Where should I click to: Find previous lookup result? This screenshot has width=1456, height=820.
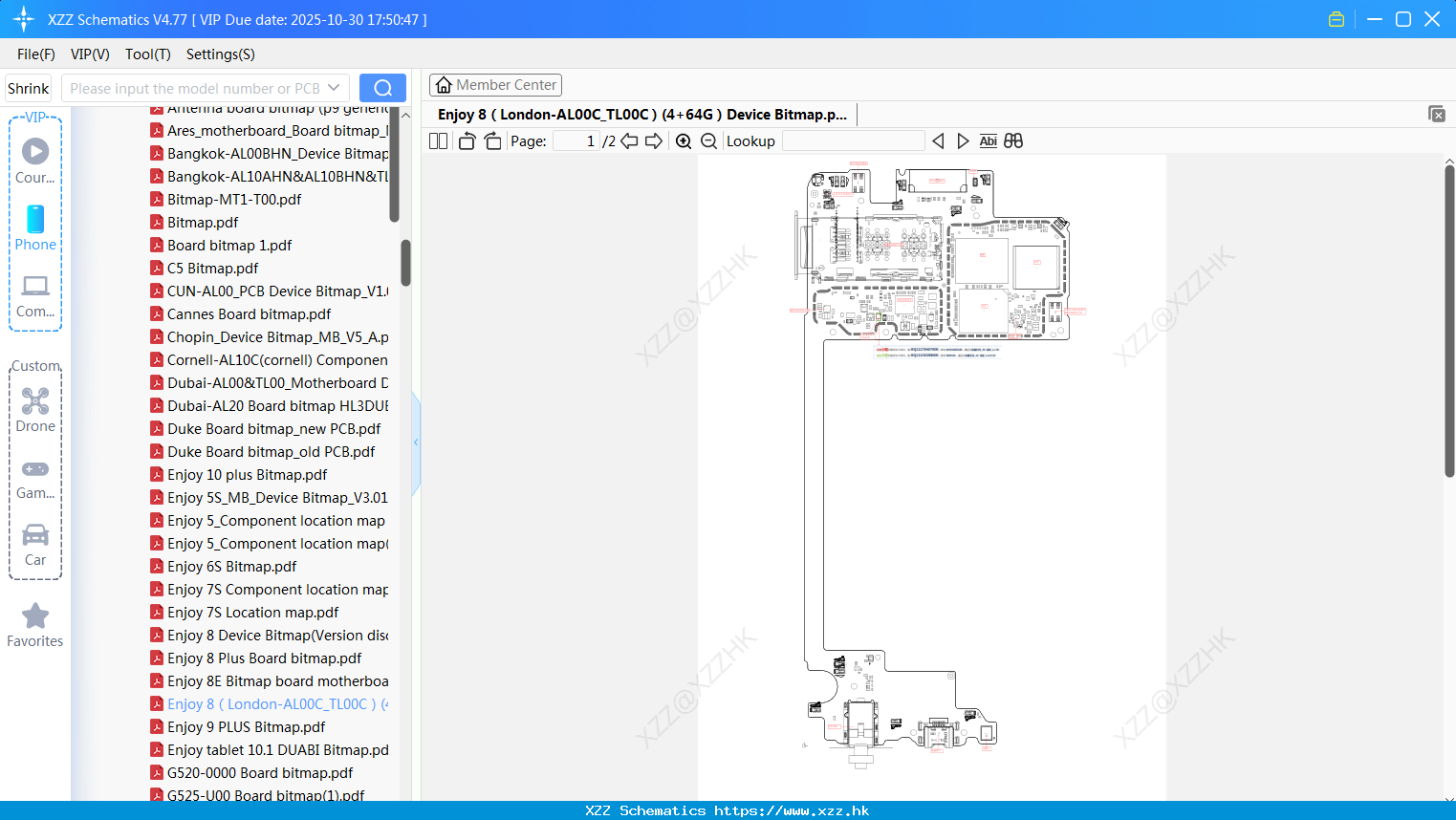938,140
